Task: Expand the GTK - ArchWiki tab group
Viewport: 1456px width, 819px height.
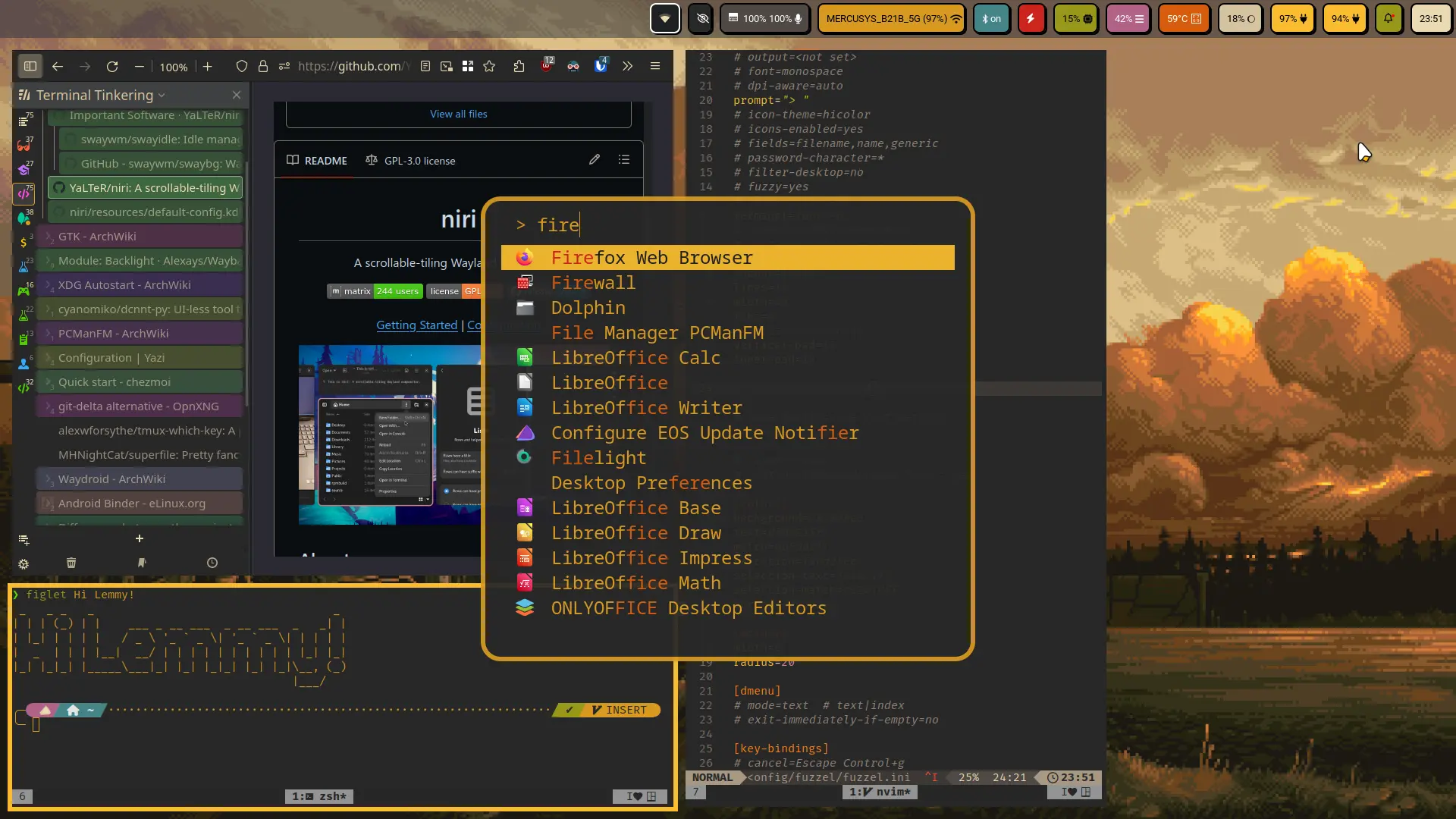Action: tap(48, 237)
